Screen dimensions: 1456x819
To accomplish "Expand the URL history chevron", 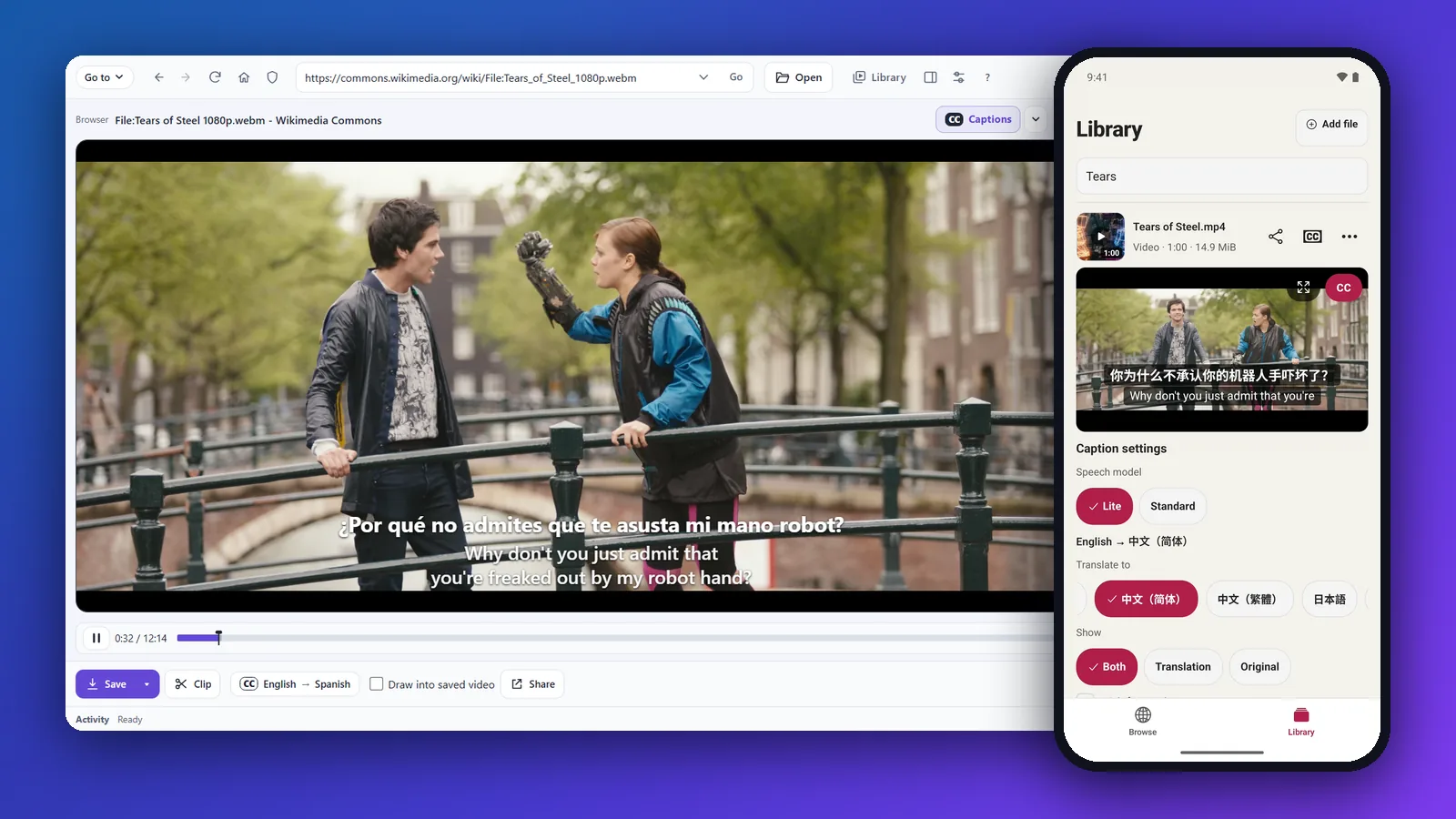I will (703, 77).
